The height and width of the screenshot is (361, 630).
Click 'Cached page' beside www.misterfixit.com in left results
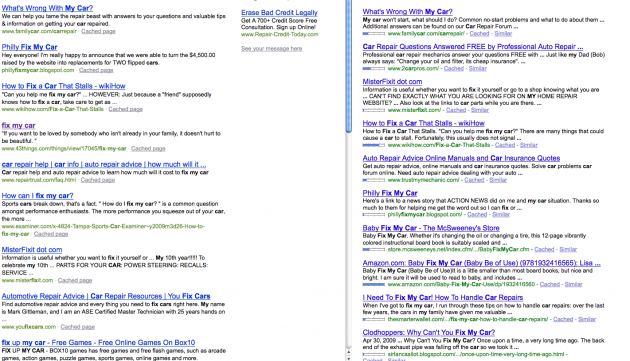tap(75, 281)
